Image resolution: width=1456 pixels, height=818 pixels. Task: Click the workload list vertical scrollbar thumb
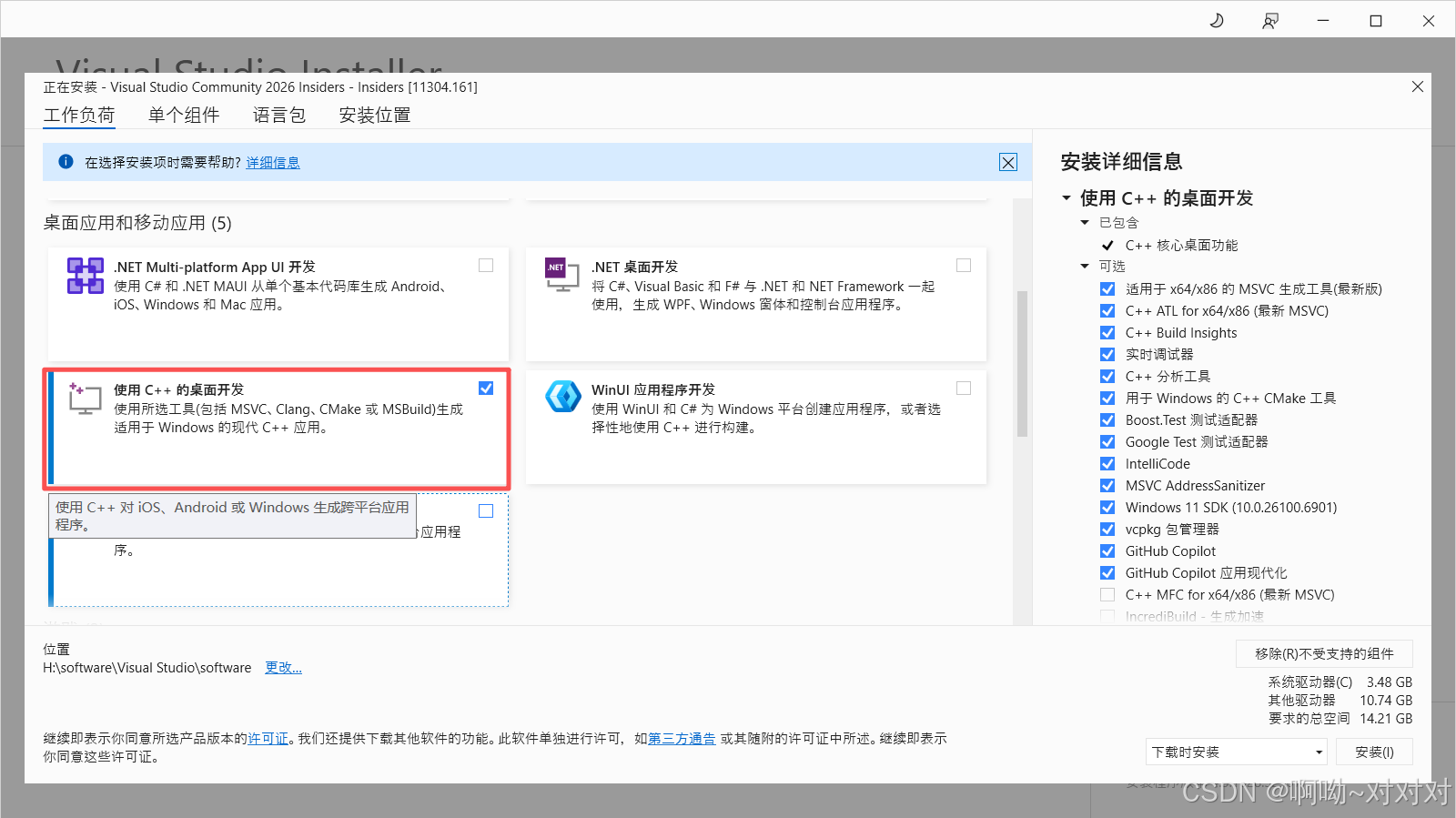coord(1022,364)
